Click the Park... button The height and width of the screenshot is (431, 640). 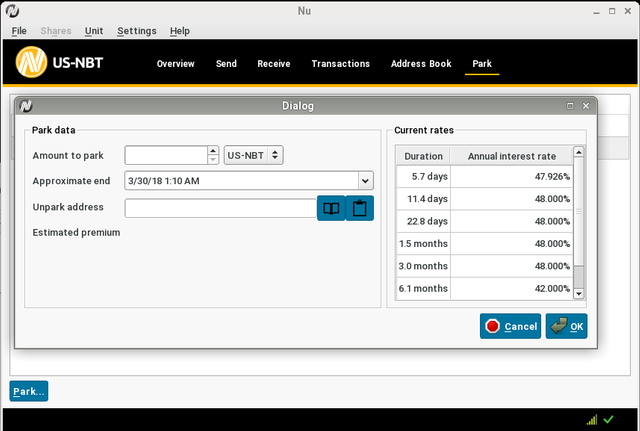point(29,391)
